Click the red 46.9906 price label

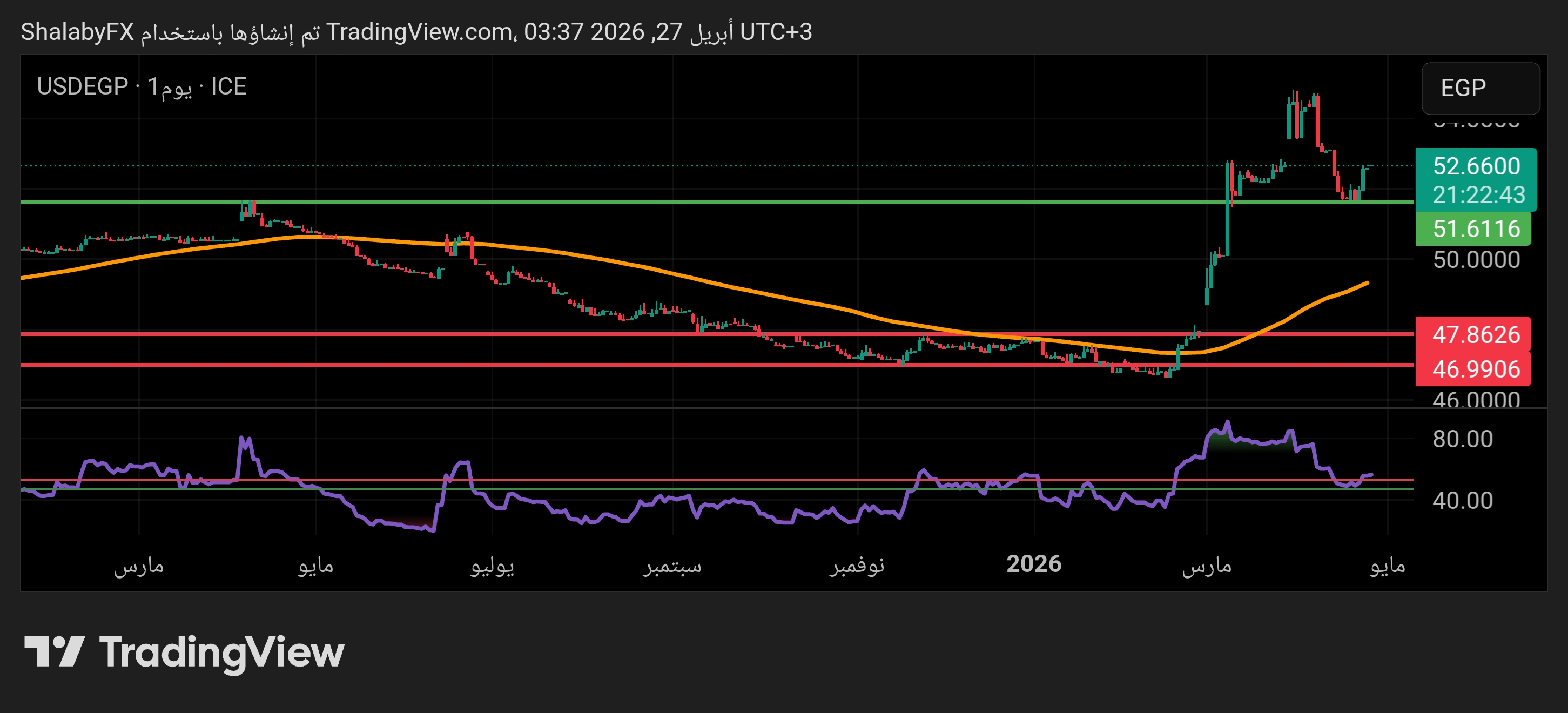point(1476,369)
